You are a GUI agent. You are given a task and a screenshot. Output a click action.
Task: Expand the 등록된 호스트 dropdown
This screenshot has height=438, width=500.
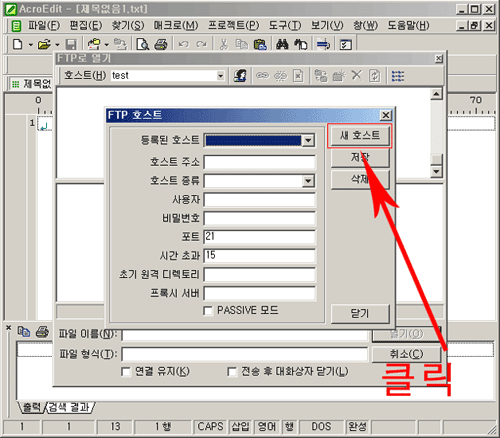pyautogui.click(x=308, y=140)
